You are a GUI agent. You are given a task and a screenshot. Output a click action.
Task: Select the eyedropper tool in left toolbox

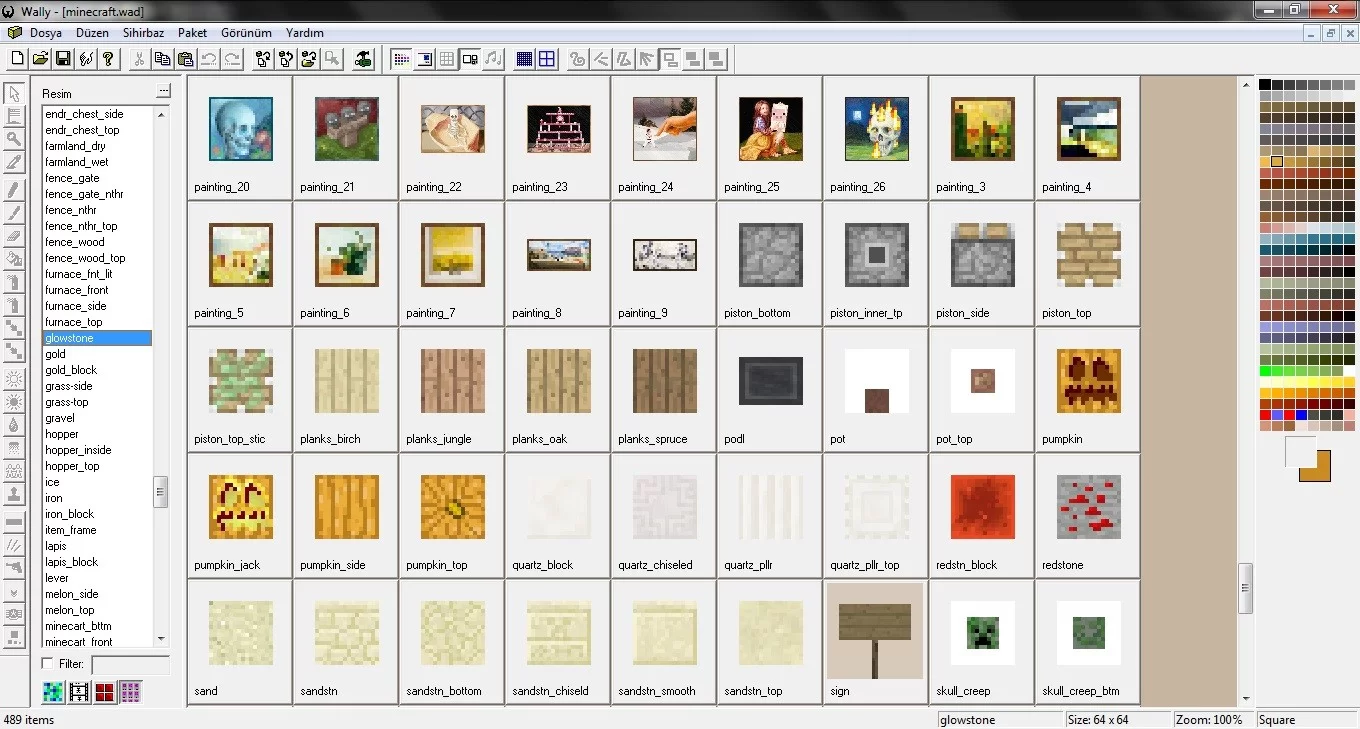[14, 162]
